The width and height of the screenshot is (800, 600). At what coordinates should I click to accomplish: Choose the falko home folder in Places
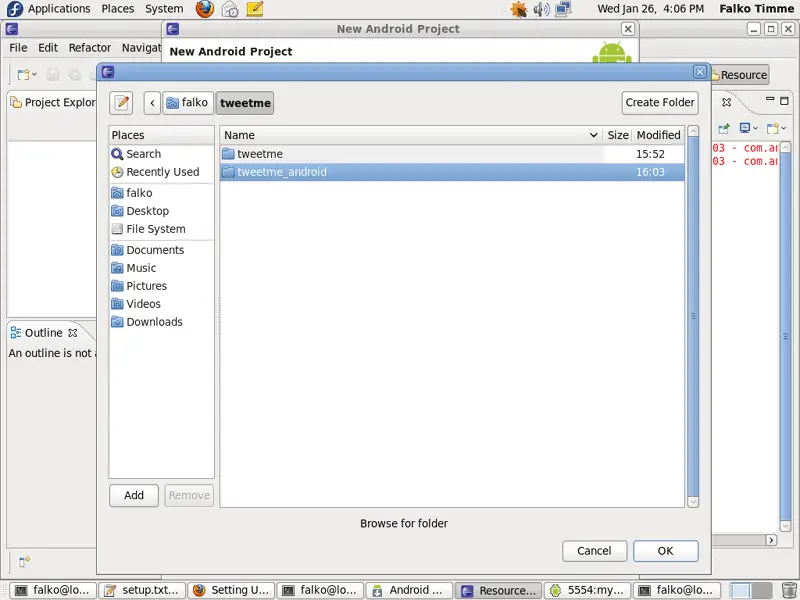162,193
